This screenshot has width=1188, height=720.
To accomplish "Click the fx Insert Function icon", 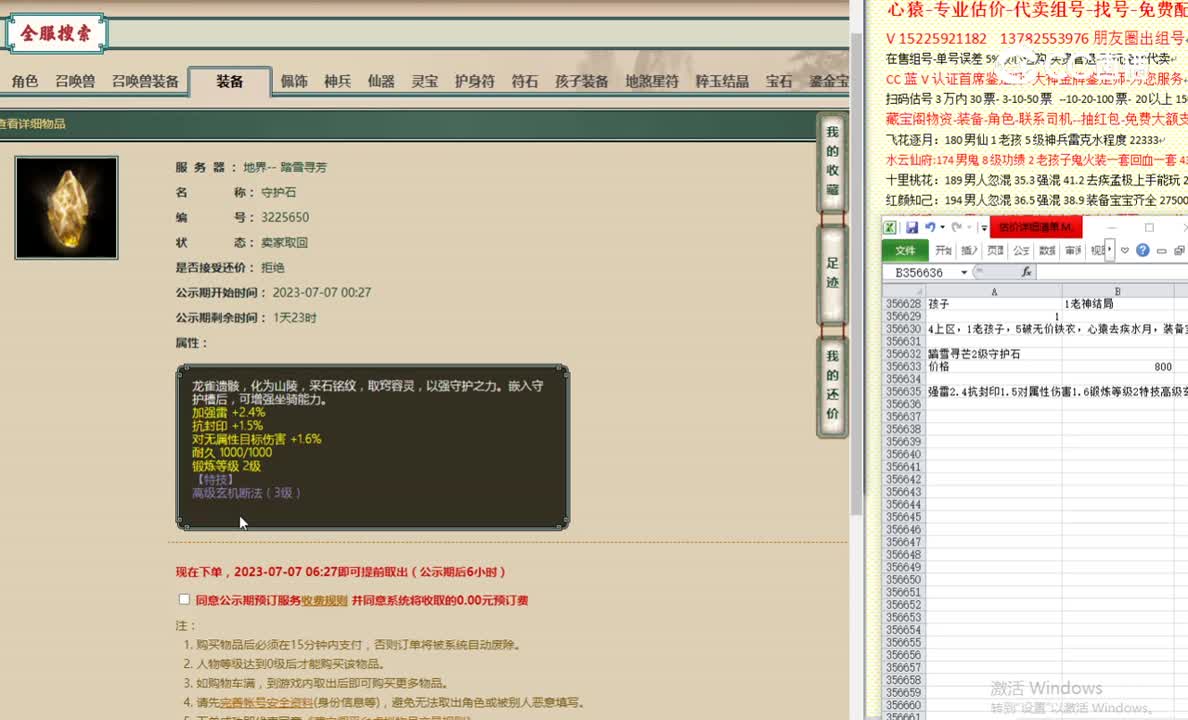I will pyautogui.click(x=1026, y=272).
